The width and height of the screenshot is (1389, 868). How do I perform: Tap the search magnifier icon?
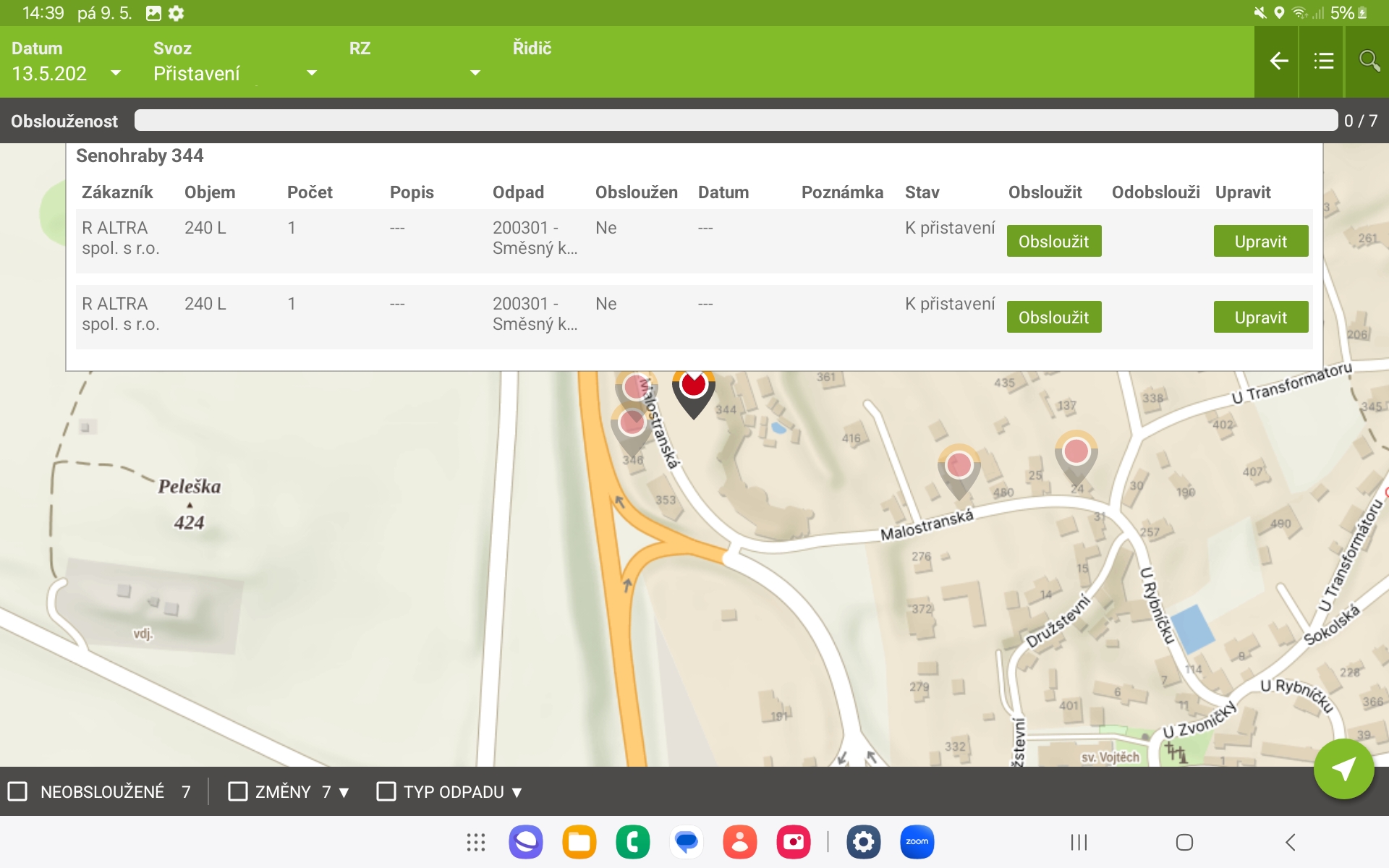pos(1368,61)
